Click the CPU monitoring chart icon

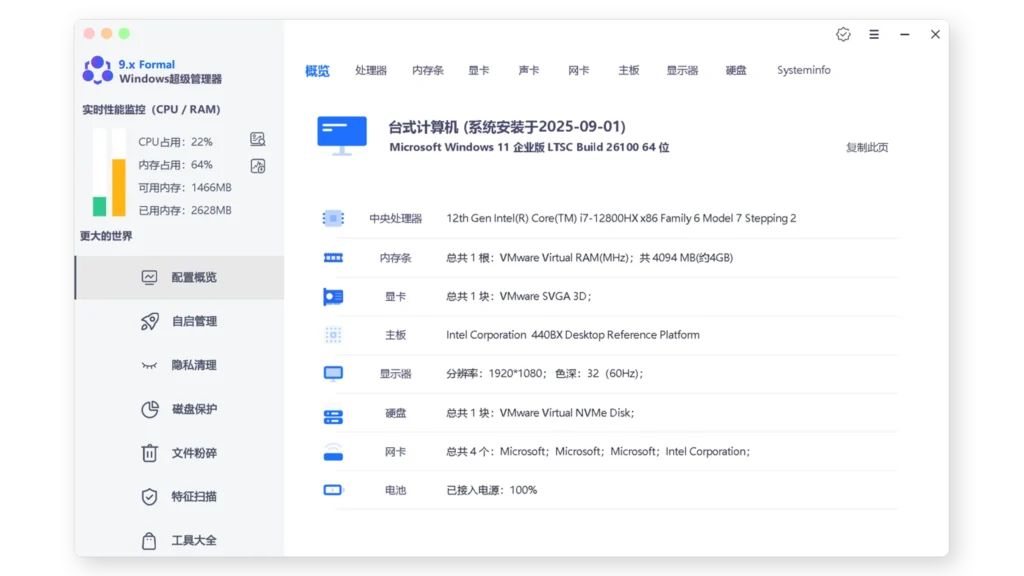257,140
